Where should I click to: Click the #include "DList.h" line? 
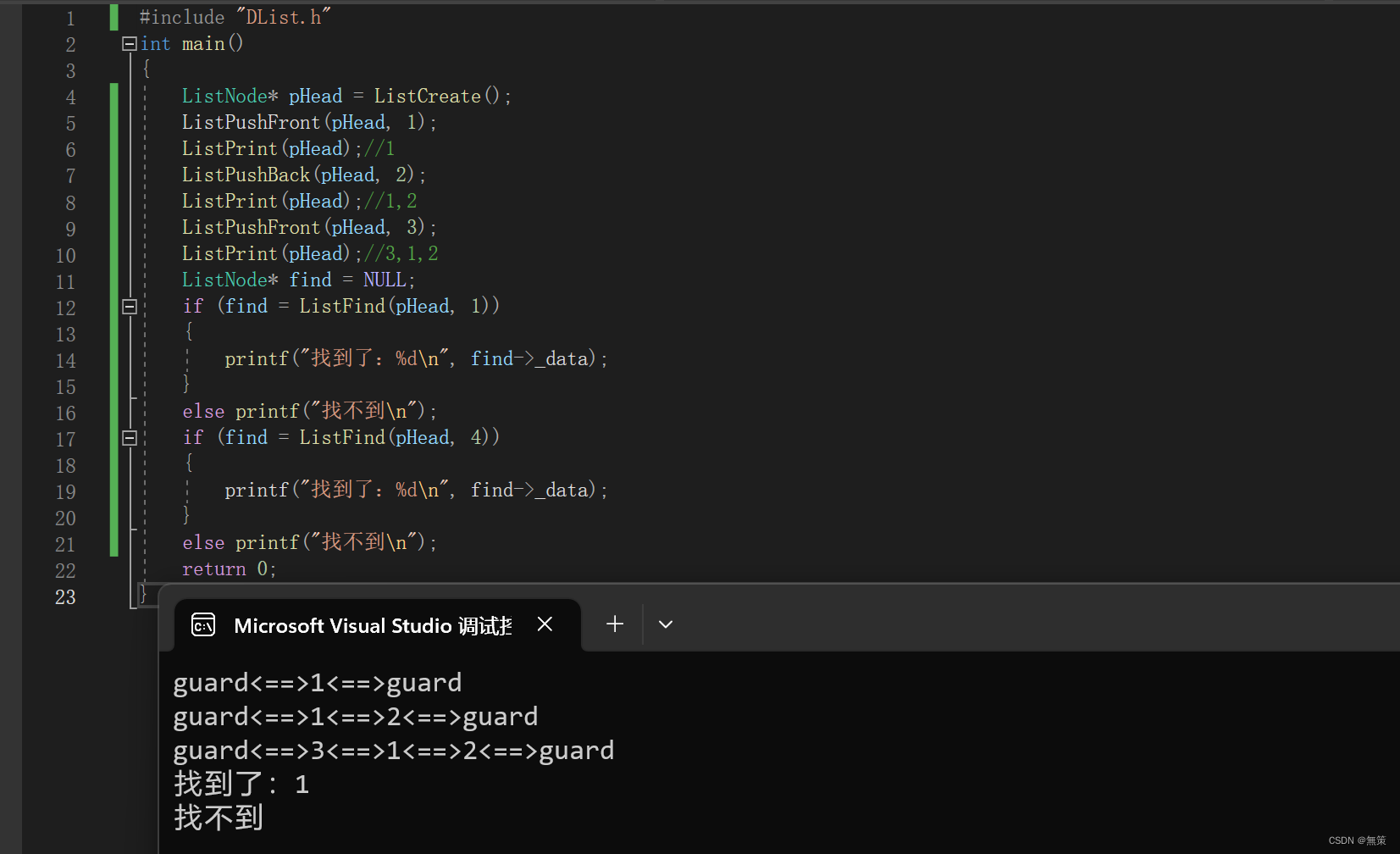click(x=235, y=18)
